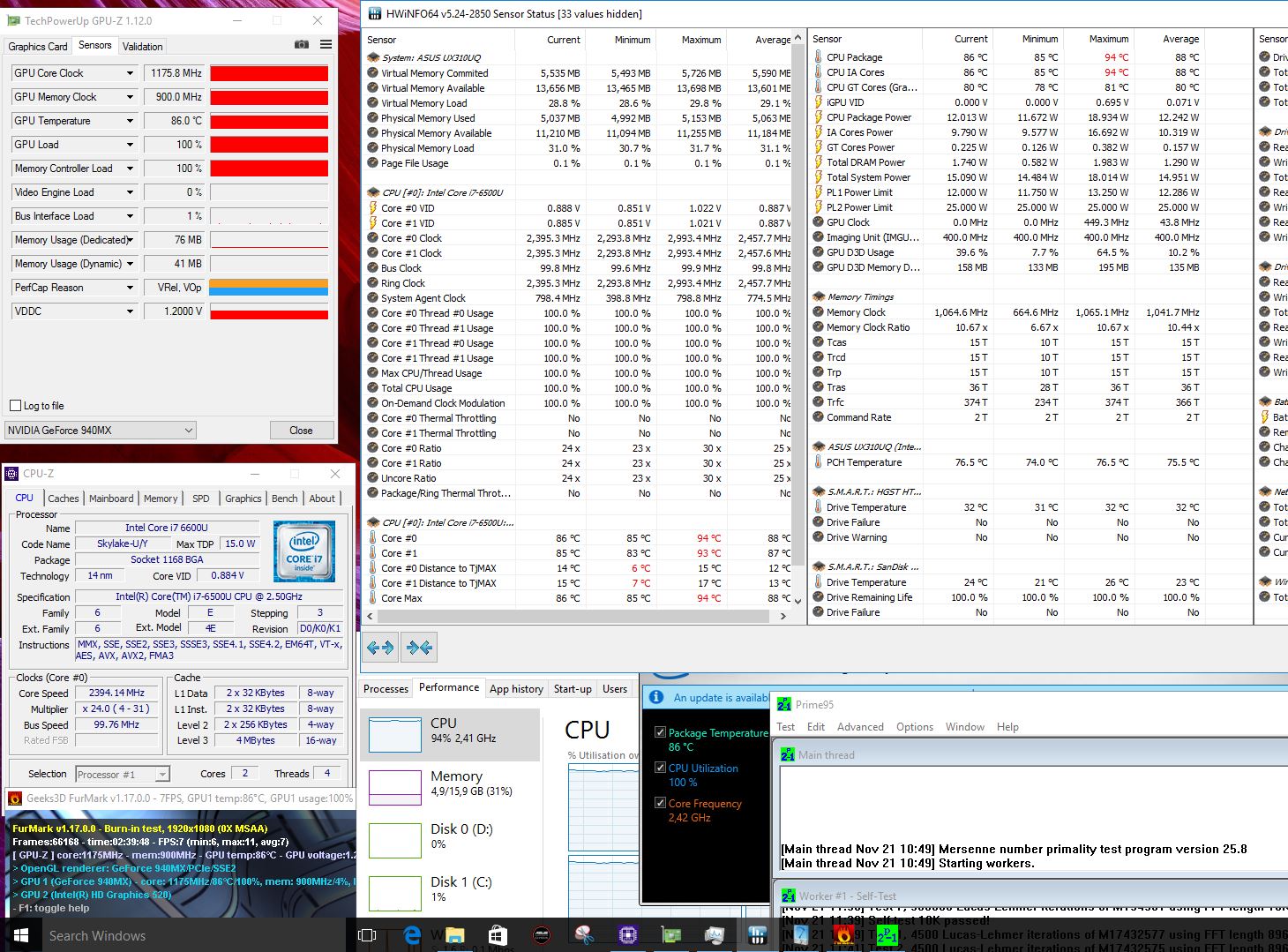Open Start-up tab in Task Manager

(x=573, y=689)
